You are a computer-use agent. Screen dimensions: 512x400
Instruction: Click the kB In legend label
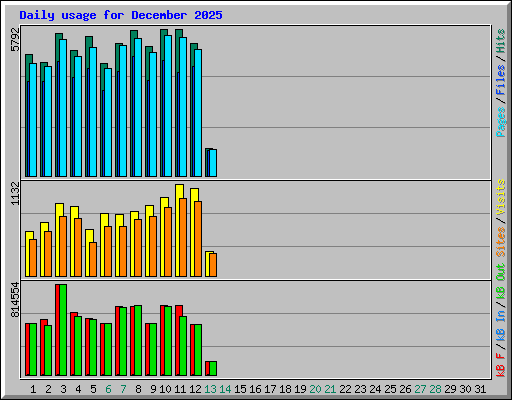click(x=500, y=326)
